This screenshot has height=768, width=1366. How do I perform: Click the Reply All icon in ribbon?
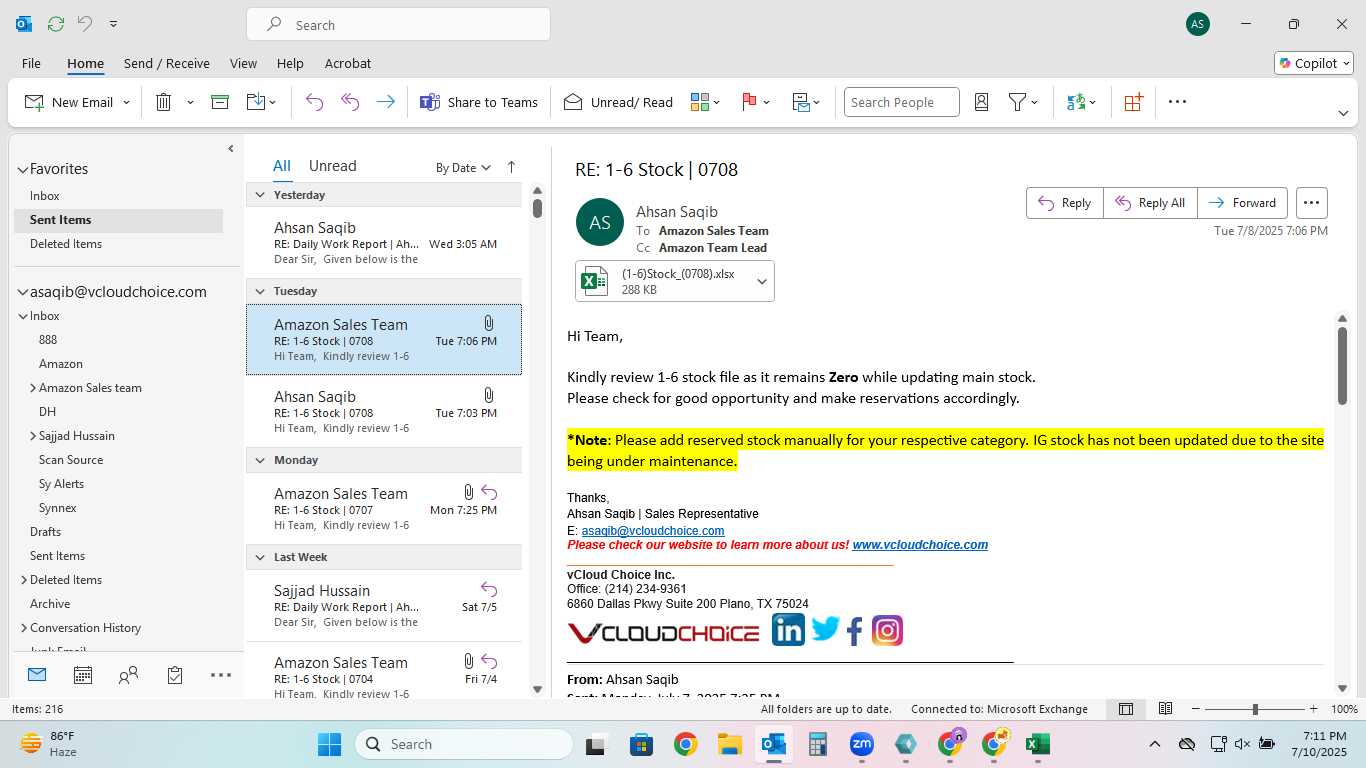350,102
